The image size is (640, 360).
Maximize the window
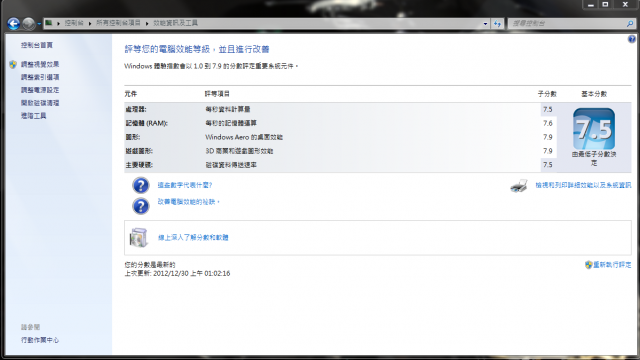click(605, 4)
